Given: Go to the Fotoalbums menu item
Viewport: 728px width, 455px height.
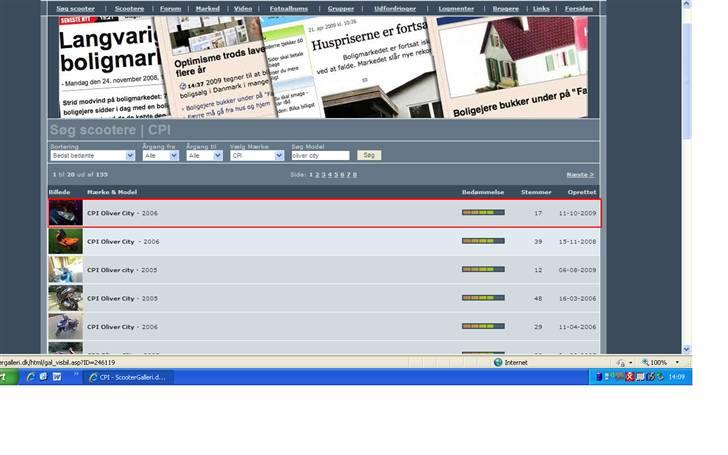Looking at the screenshot, I should (290, 8).
